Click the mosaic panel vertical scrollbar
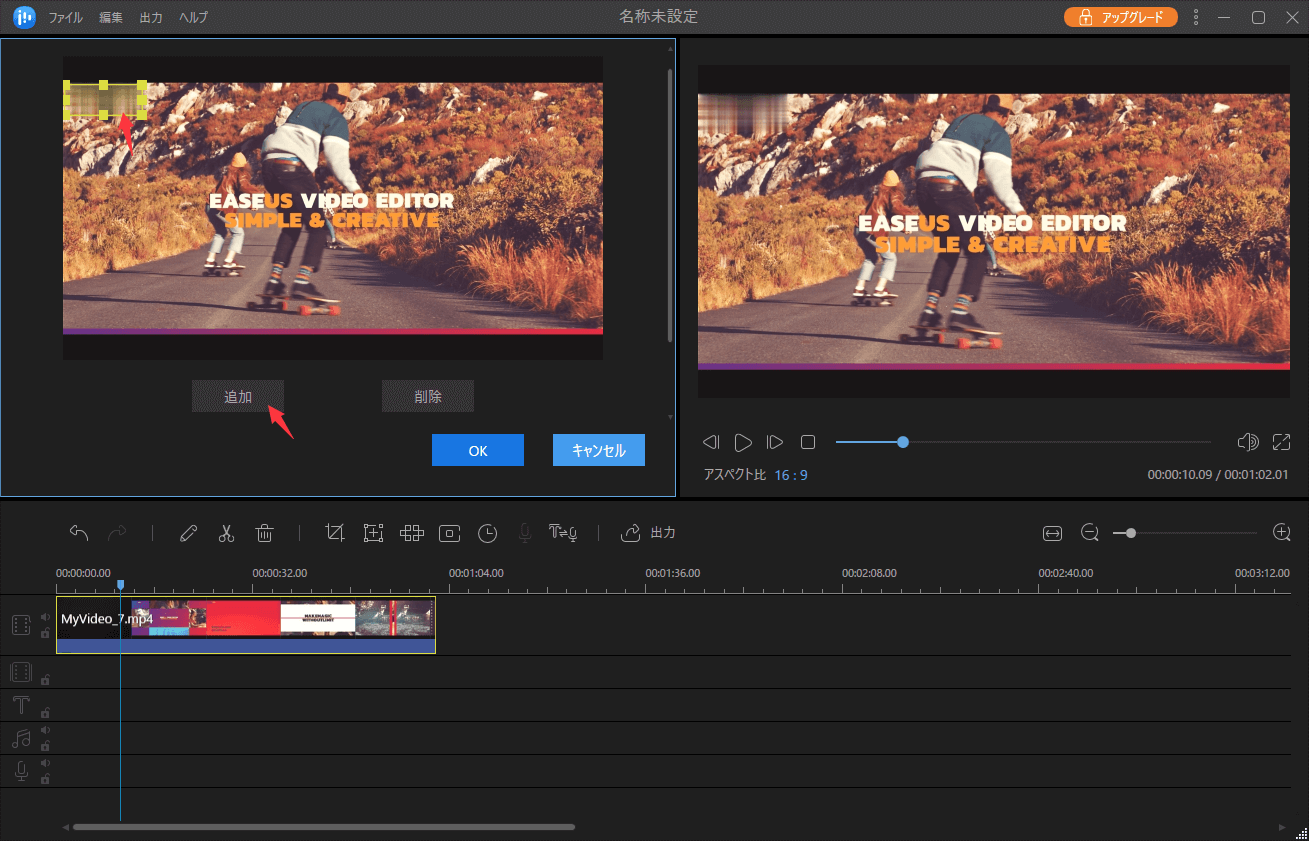 click(x=670, y=207)
